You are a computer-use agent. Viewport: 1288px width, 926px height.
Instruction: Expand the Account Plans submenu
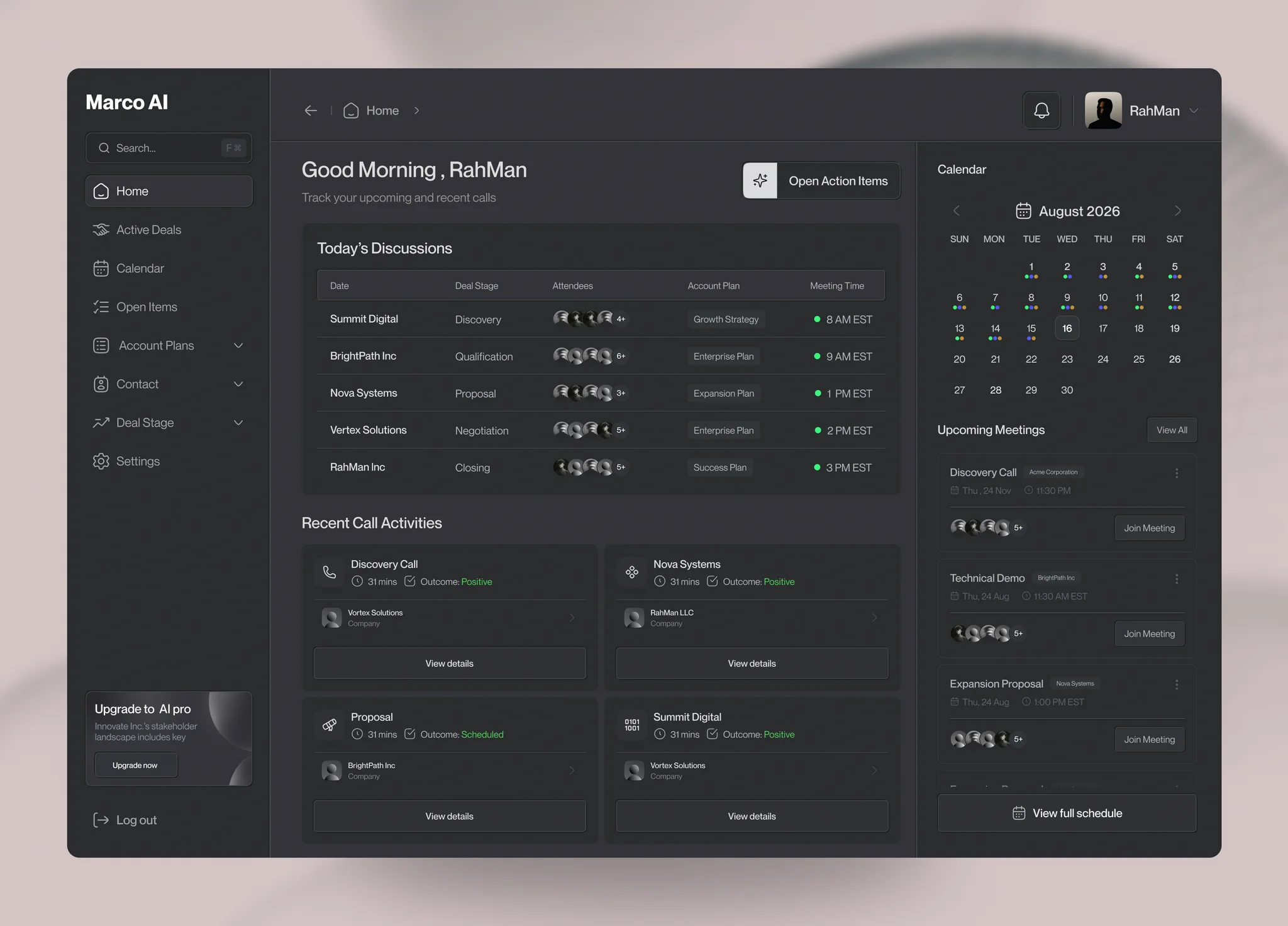click(238, 345)
